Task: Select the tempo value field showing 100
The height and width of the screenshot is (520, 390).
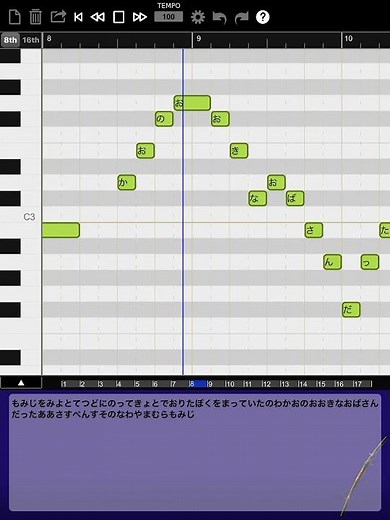Action: coord(169,17)
